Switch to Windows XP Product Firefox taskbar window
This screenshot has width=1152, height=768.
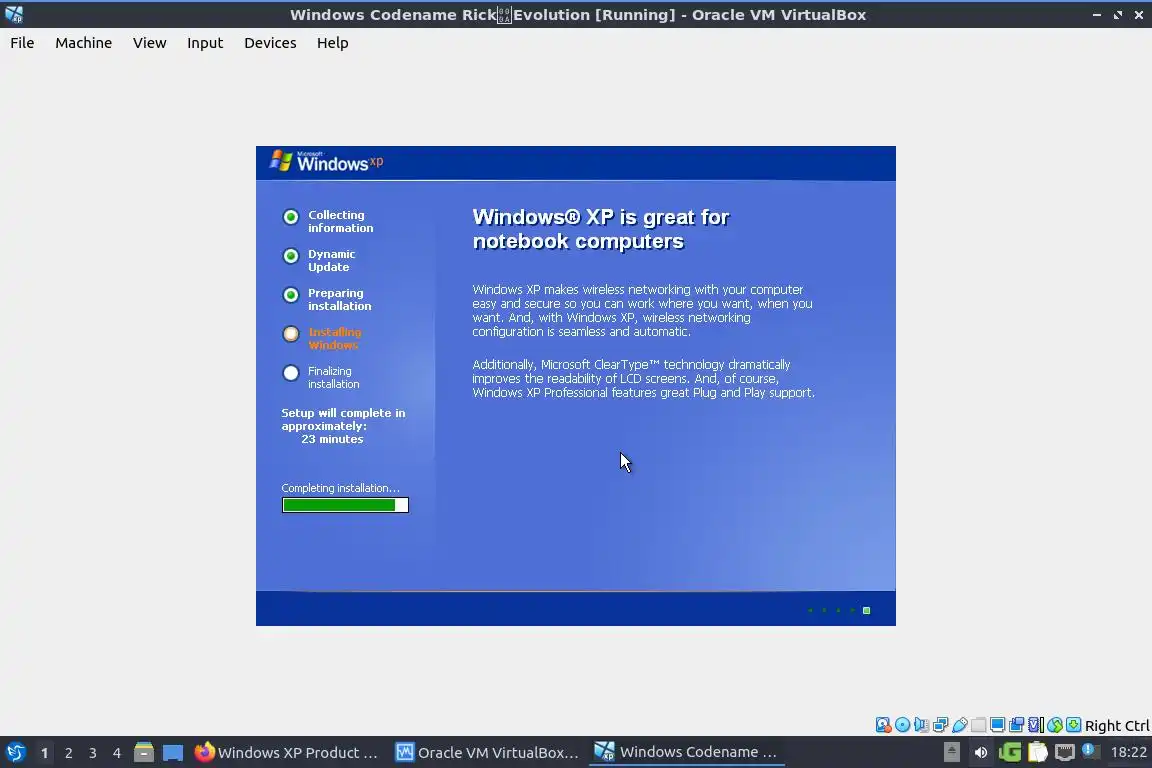pyautogui.click(x=286, y=752)
